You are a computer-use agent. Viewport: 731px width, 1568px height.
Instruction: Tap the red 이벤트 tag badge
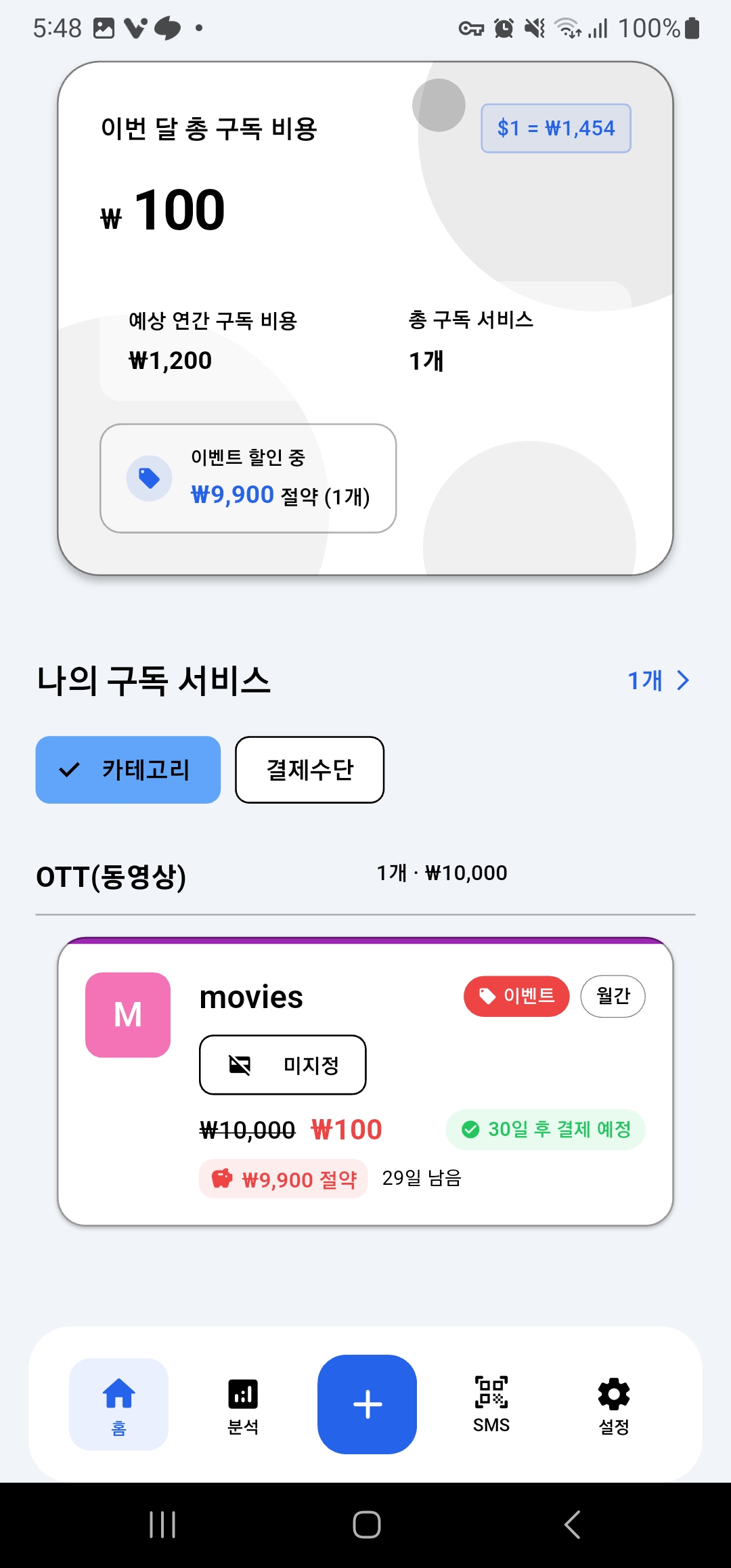point(516,996)
